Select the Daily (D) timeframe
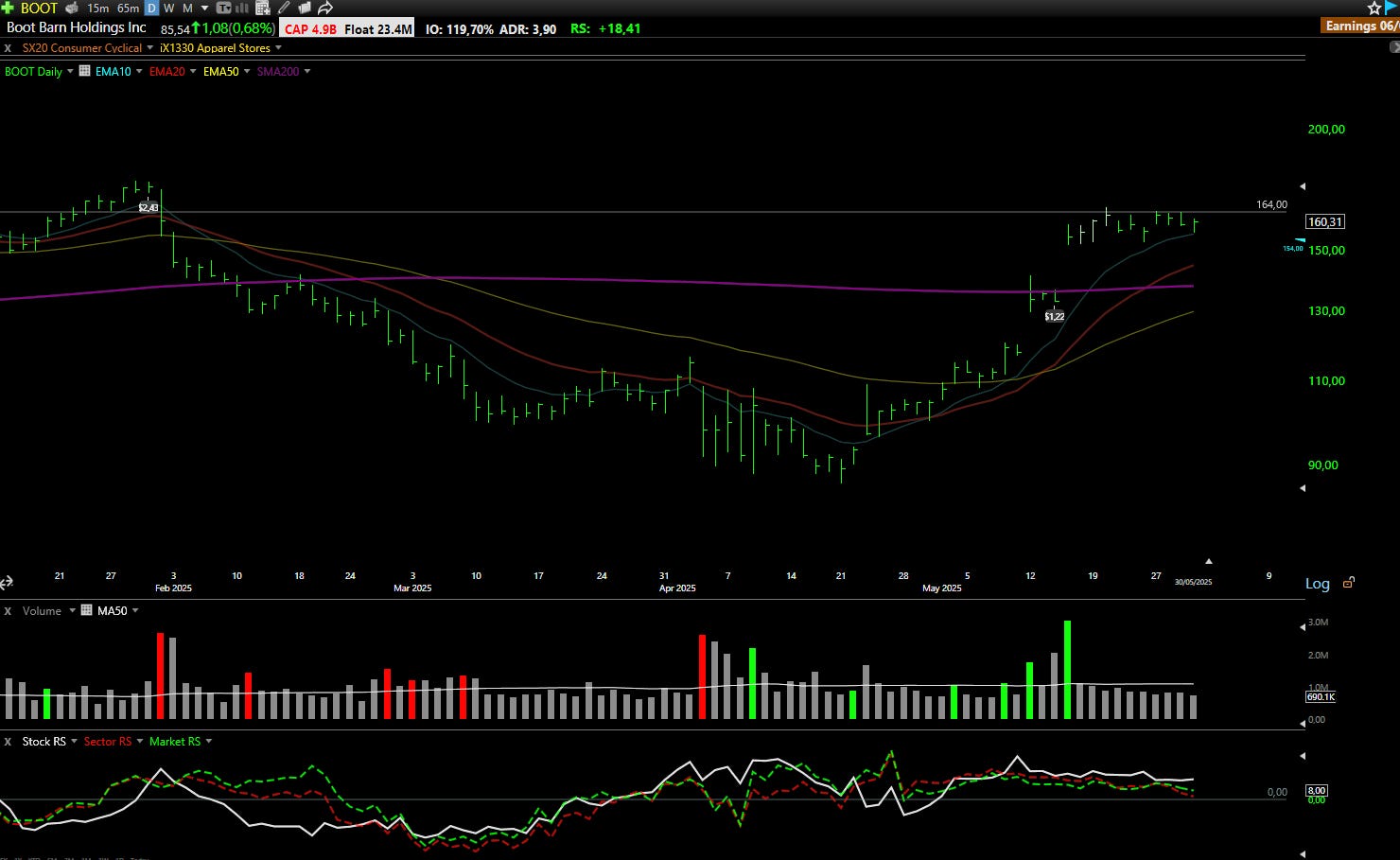The image size is (1400, 860). point(151,8)
